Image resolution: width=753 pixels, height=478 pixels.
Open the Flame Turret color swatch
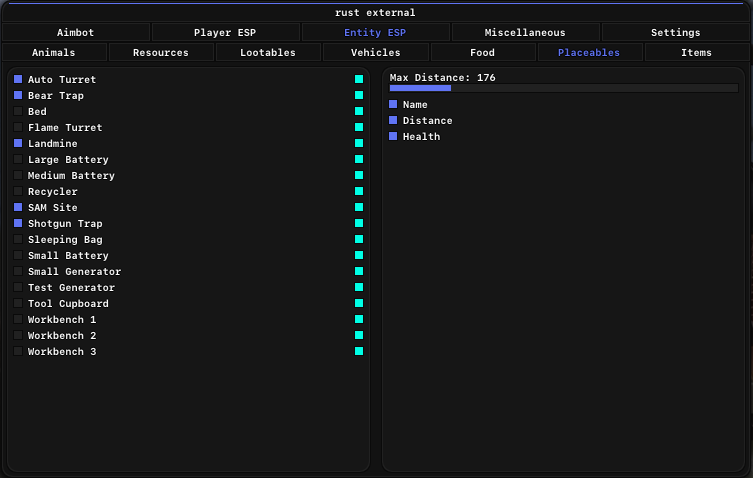pos(359,127)
